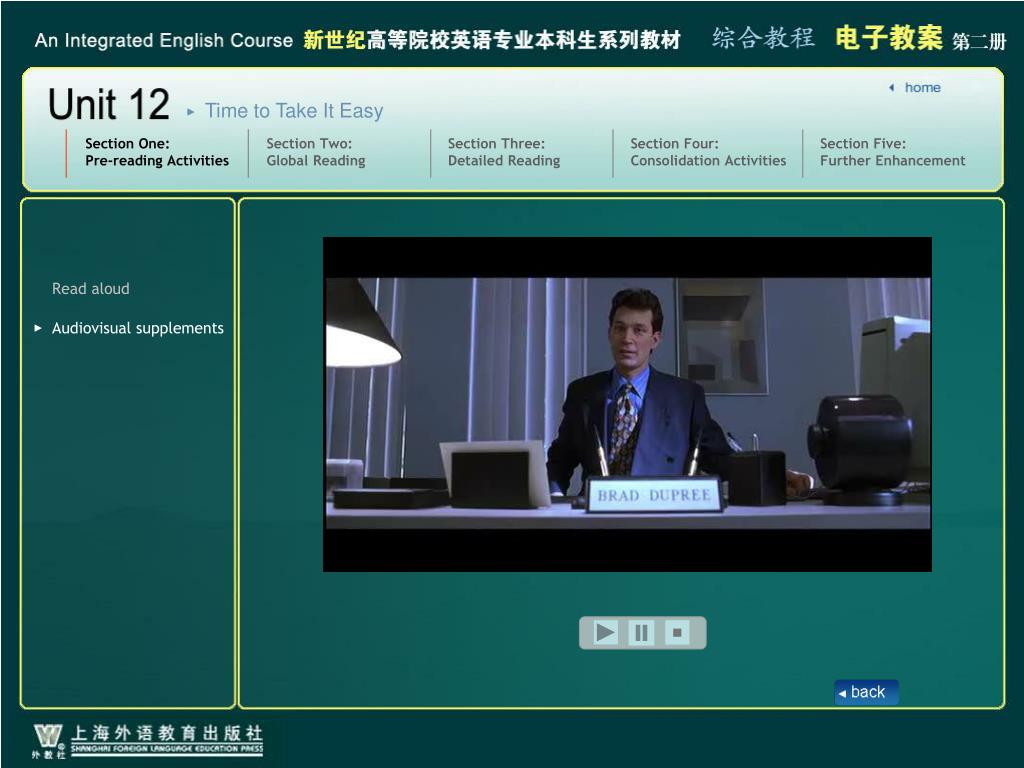The width and height of the screenshot is (1024, 768).
Task: Click the Shanghai Foreign Language Education Press logo
Action: pyautogui.click(x=148, y=741)
